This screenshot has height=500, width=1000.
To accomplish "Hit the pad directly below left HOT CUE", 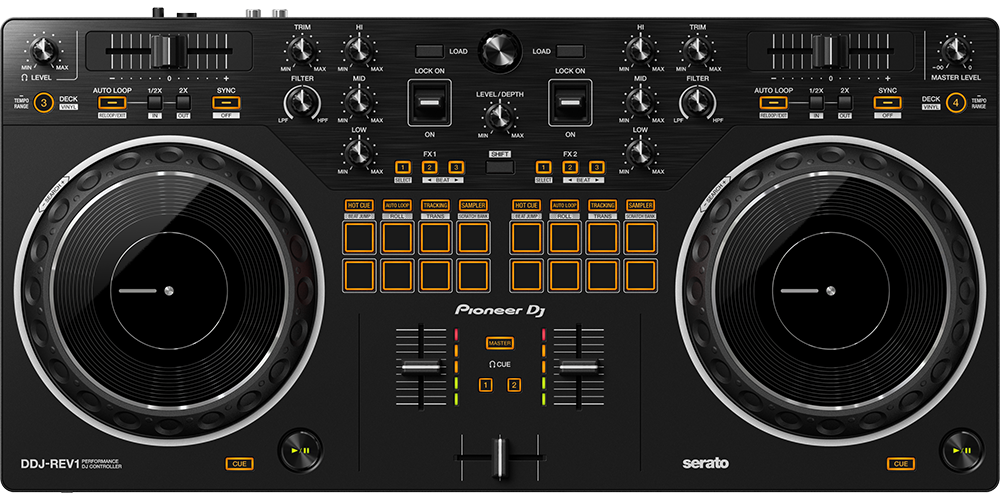I will pos(359,238).
